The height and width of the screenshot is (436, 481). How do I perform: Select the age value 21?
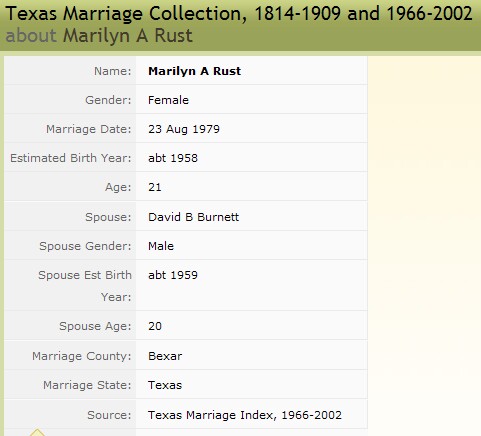[155, 187]
